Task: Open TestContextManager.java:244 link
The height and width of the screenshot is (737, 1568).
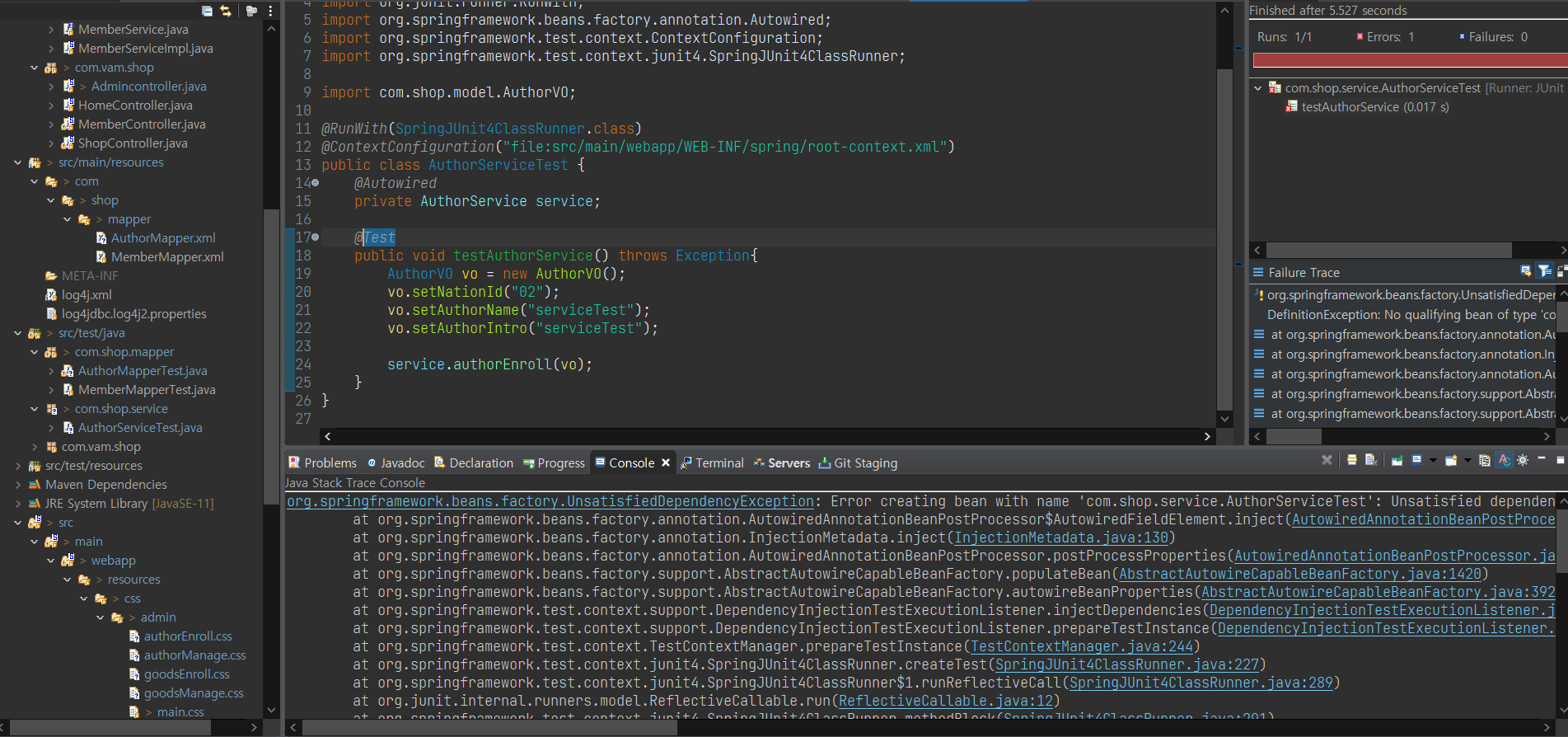Action: click(1082, 646)
